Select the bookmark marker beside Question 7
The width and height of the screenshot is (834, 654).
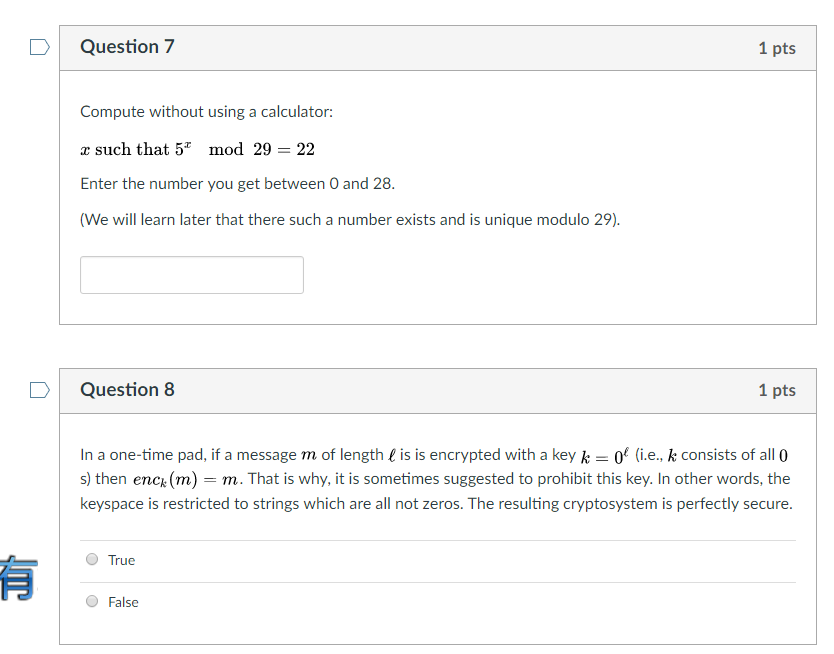(x=38, y=47)
